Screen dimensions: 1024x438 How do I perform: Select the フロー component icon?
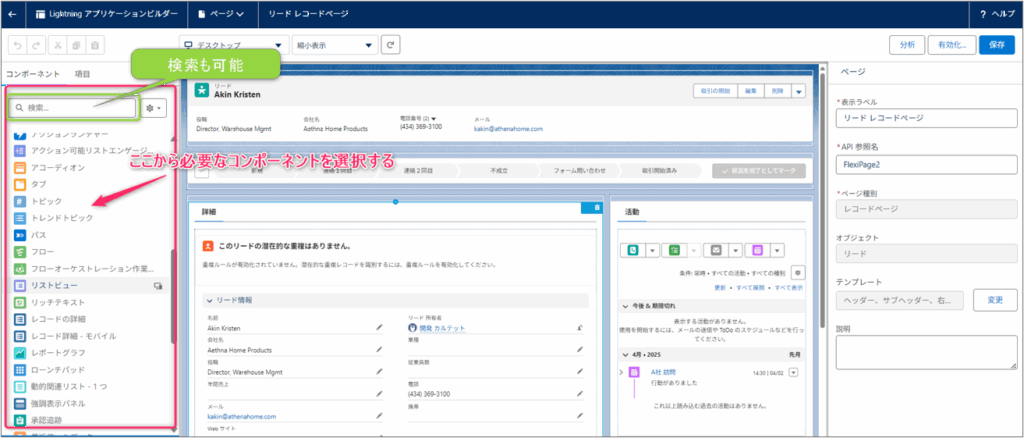tap(21, 252)
